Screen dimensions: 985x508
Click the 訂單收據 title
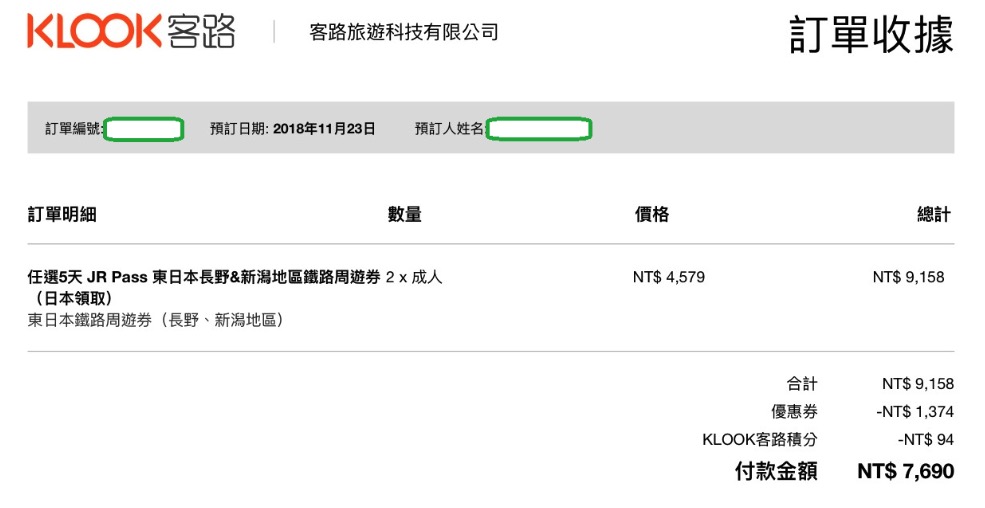(x=871, y=34)
